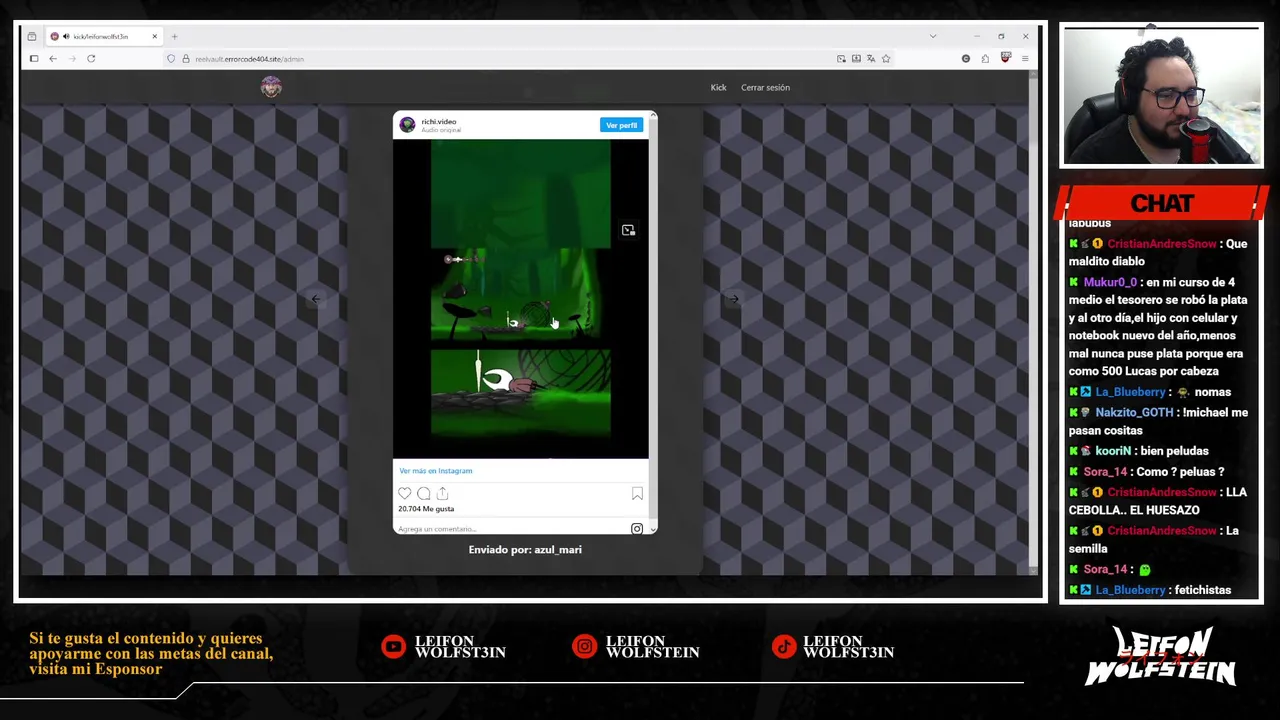Go to next reel with right arrow

734,298
